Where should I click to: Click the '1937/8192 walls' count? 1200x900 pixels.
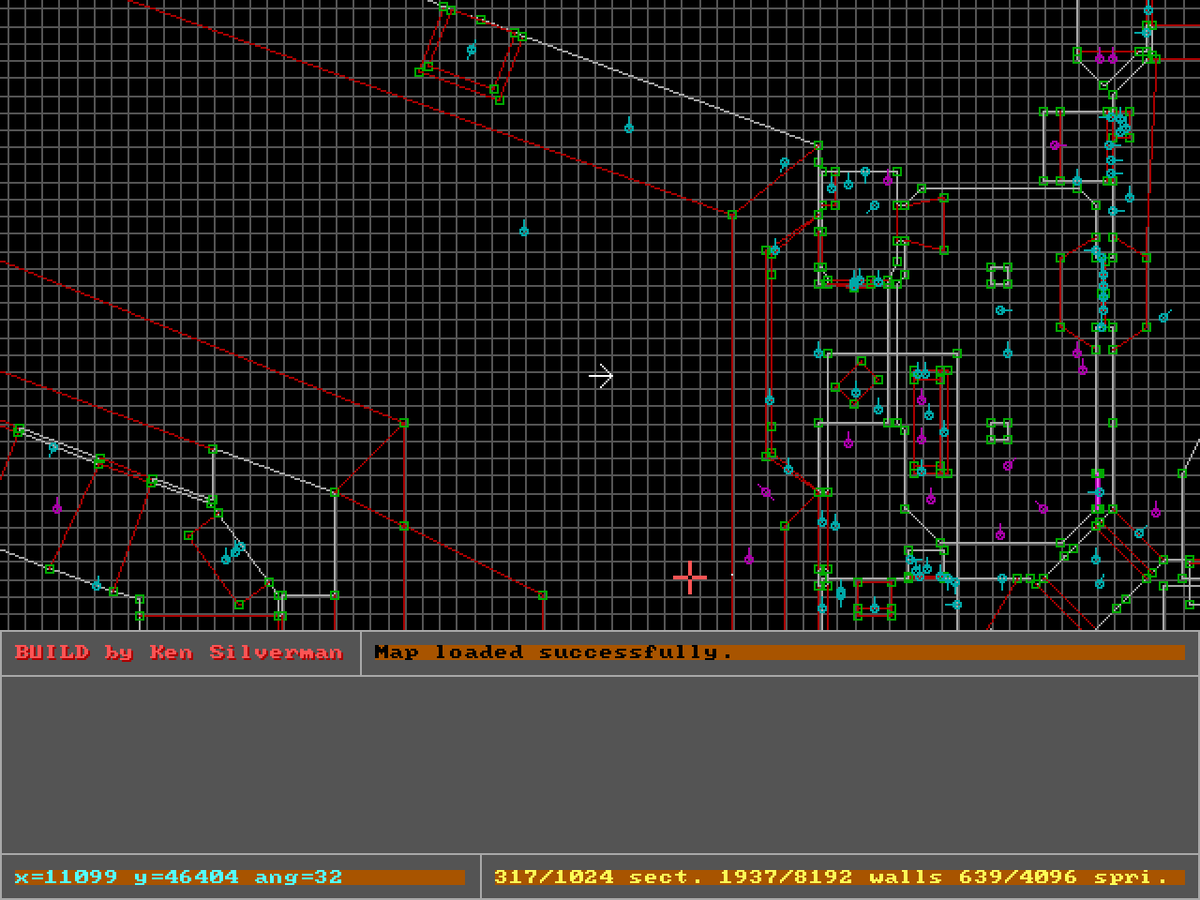point(830,877)
